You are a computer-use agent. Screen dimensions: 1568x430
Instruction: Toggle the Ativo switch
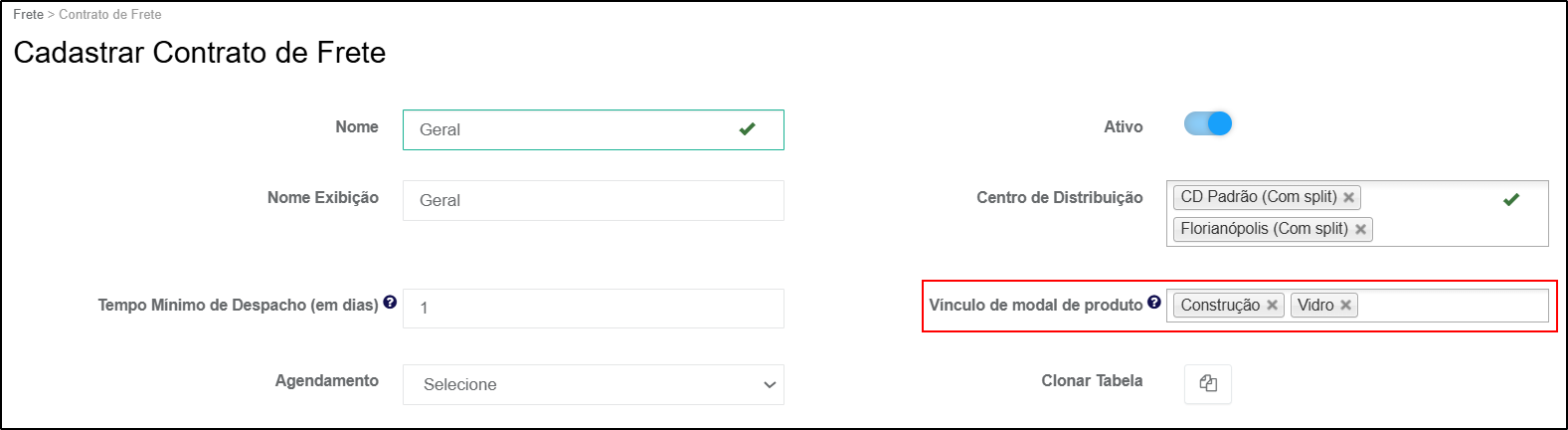pos(1208,123)
